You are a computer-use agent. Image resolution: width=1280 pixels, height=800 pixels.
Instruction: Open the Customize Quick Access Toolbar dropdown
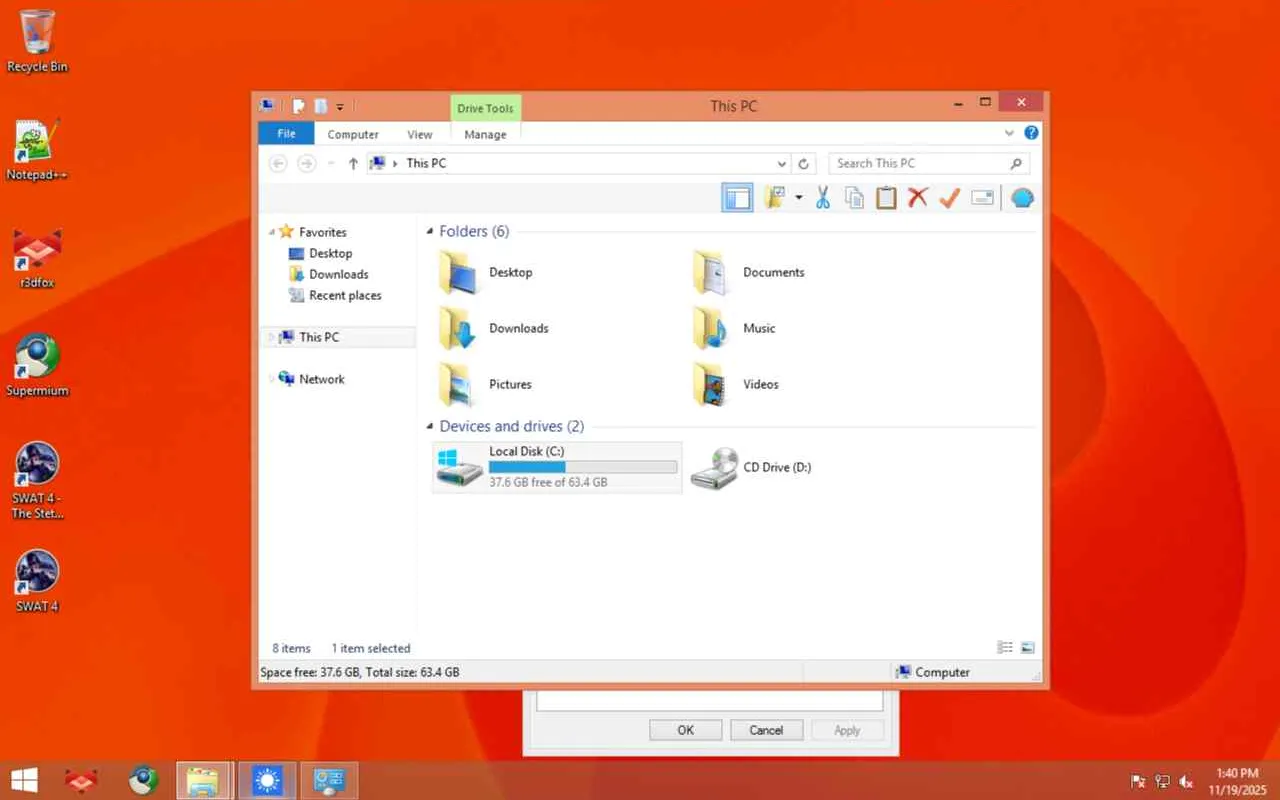coord(340,106)
